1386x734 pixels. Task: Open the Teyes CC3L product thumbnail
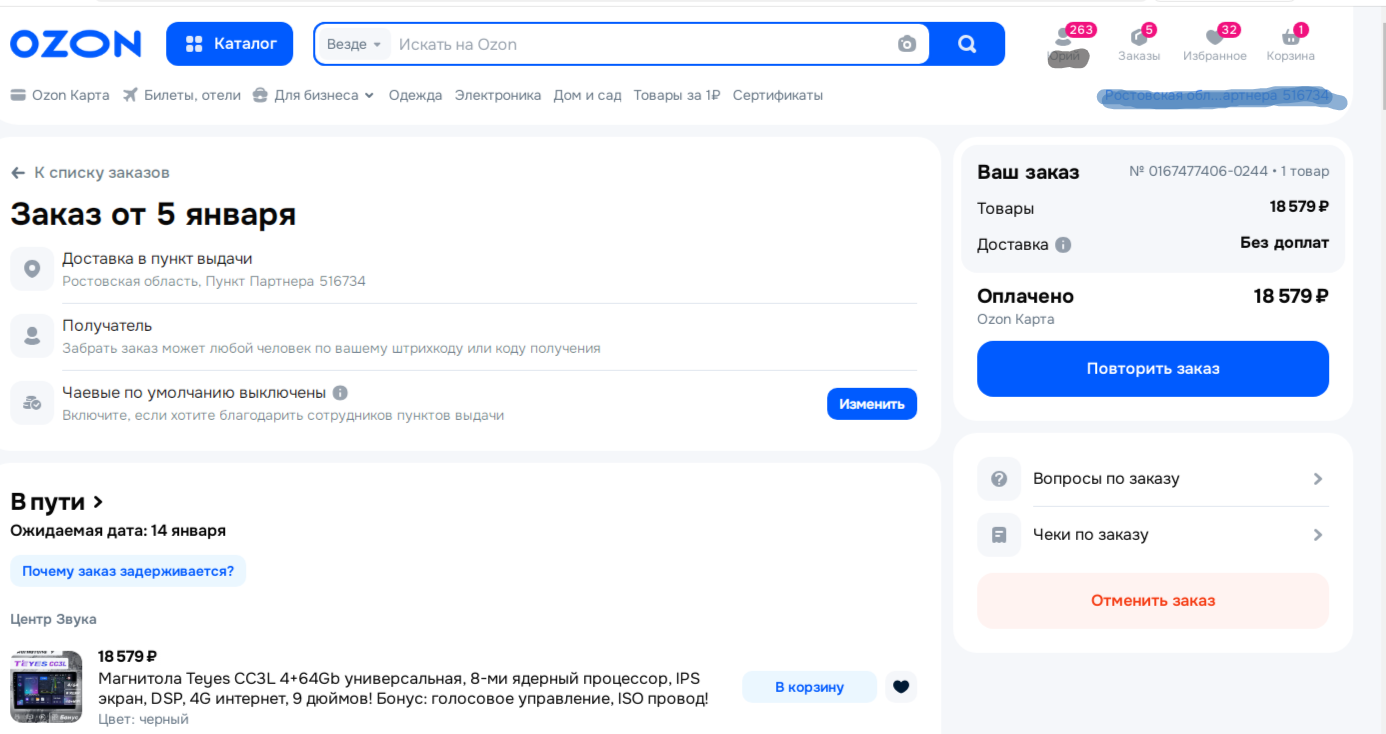click(x=46, y=687)
